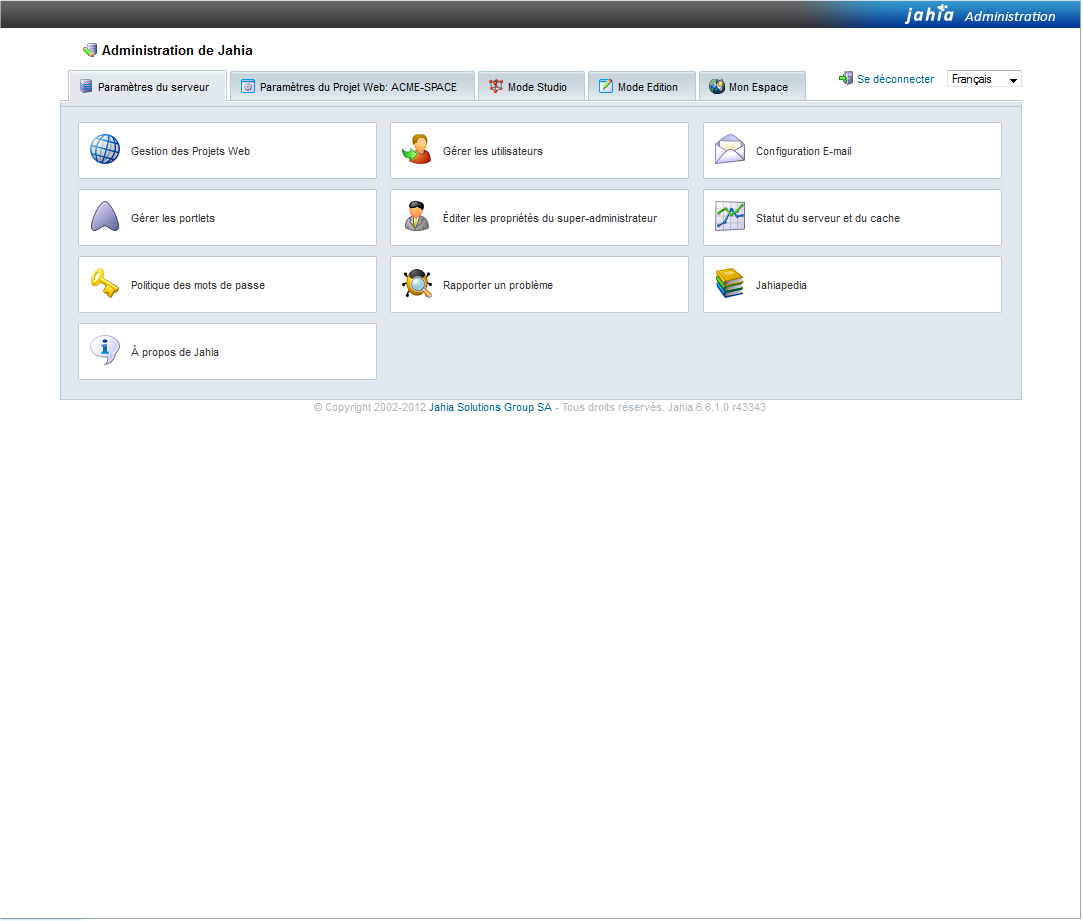Viewport: 1083px width, 921px height.
Task: Click the logout arrow icon beside Se déconnecter
Action: (x=845, y=78)
